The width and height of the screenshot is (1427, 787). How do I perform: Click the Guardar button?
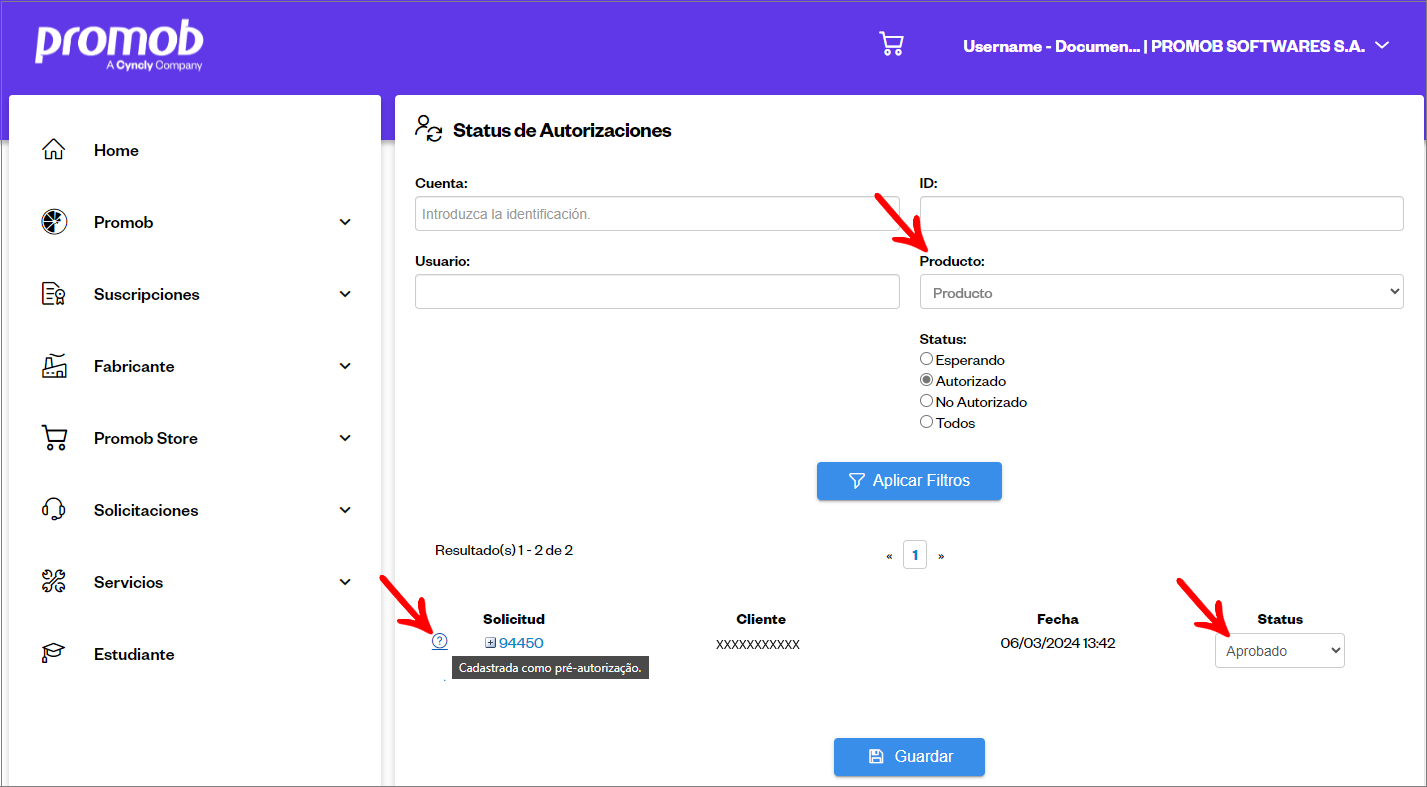909,756
